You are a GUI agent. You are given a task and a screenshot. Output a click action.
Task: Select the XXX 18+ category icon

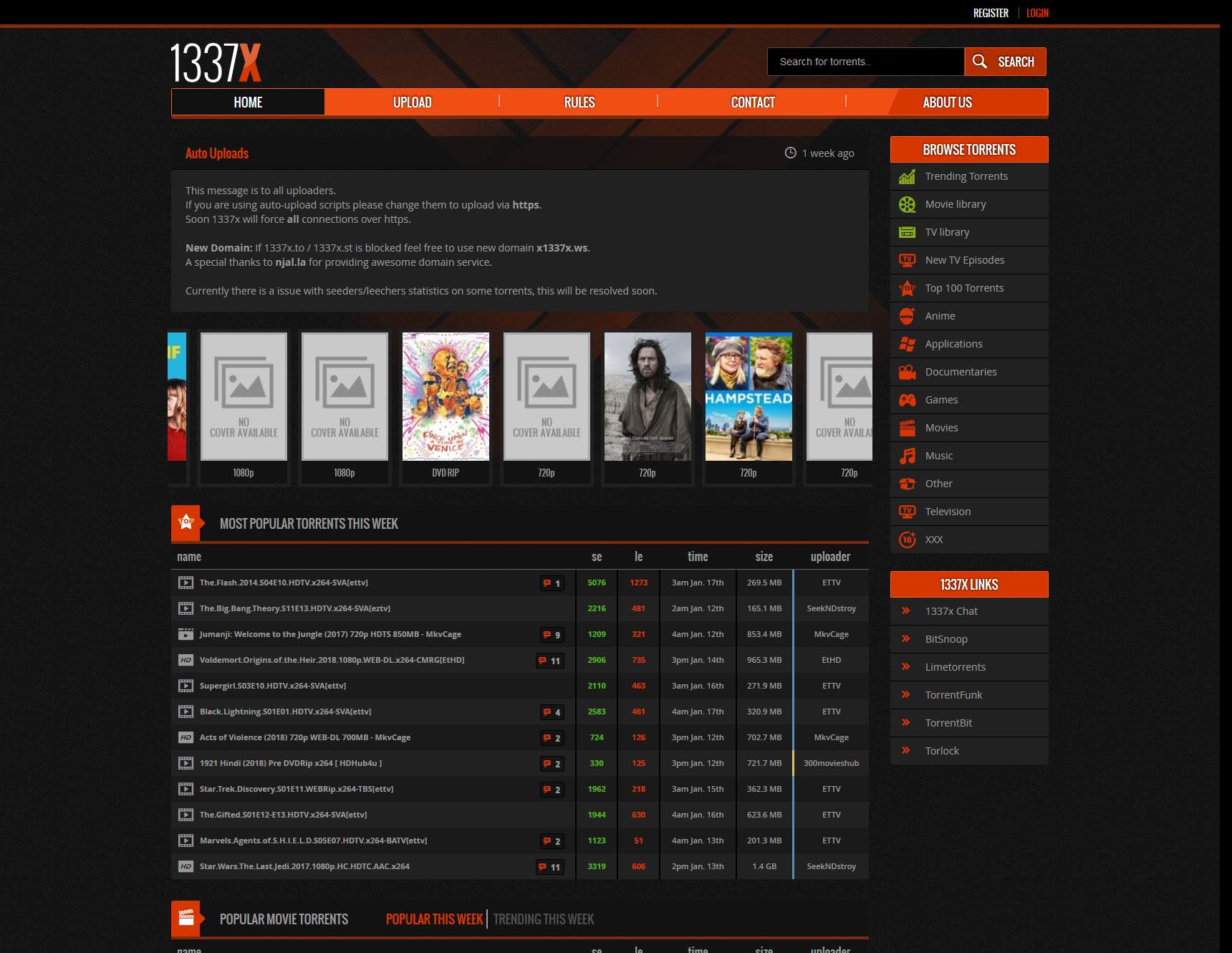pyautogui.click(x=908, y=540)
